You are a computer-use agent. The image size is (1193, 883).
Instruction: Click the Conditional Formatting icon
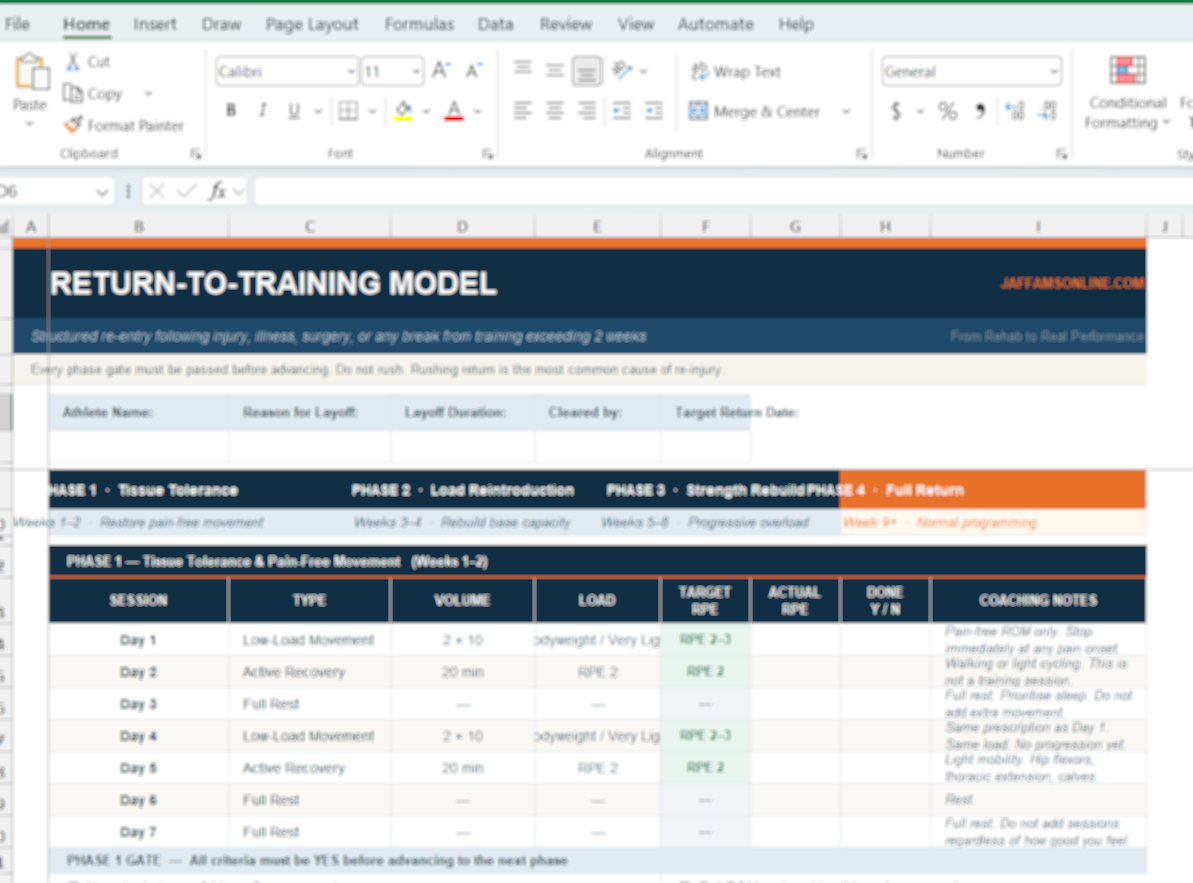(1127, 71)
